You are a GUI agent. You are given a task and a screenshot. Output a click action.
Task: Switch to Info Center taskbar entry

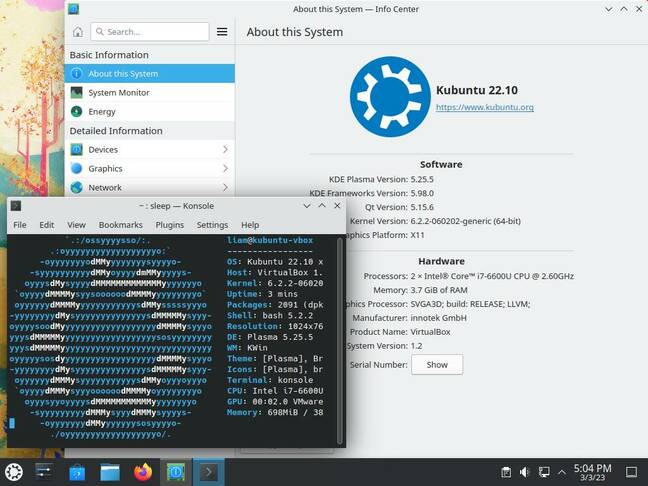pos(176,472)
